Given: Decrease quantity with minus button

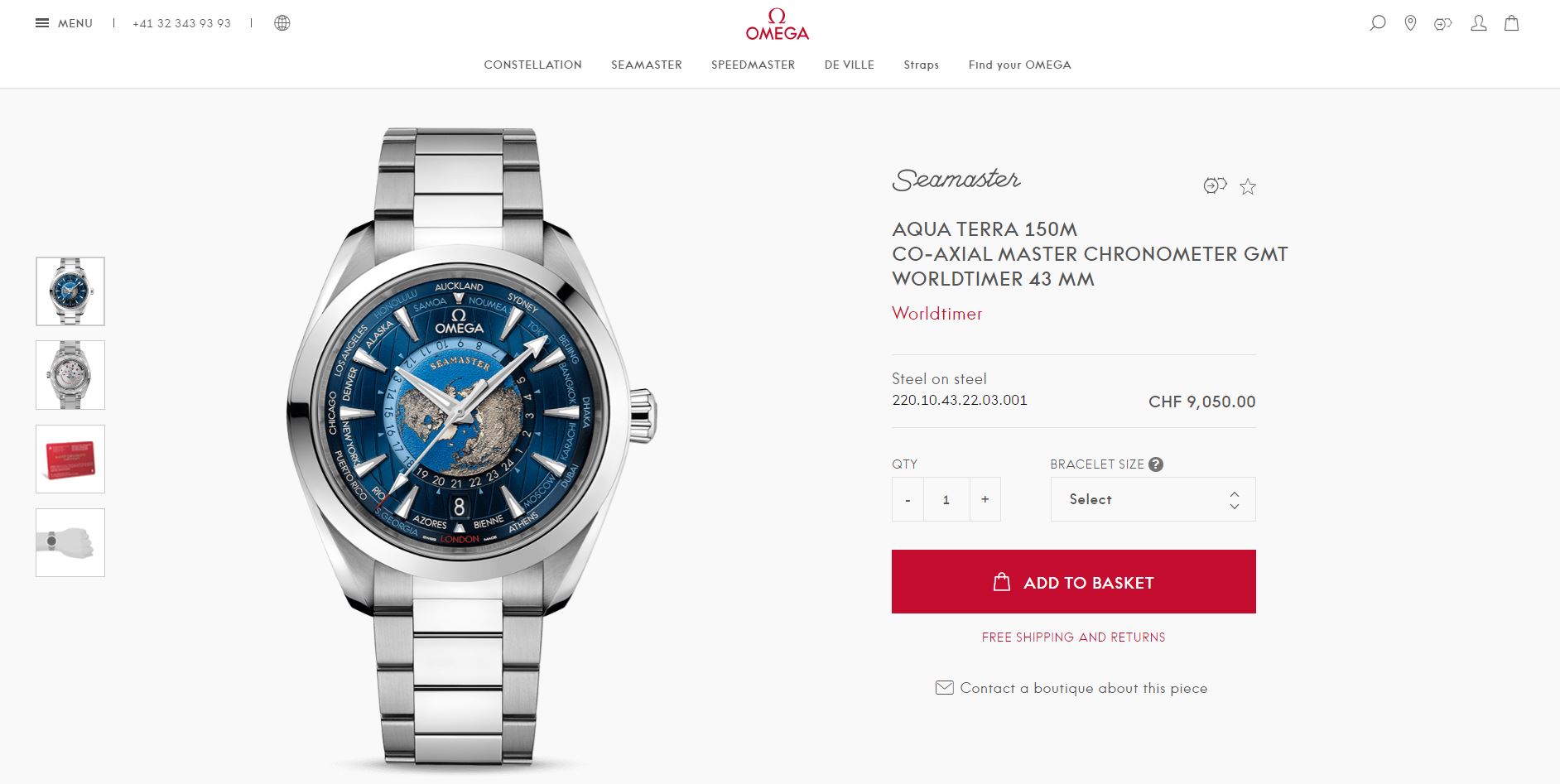Looking at the screenshot, I should (x=908, y=499).
